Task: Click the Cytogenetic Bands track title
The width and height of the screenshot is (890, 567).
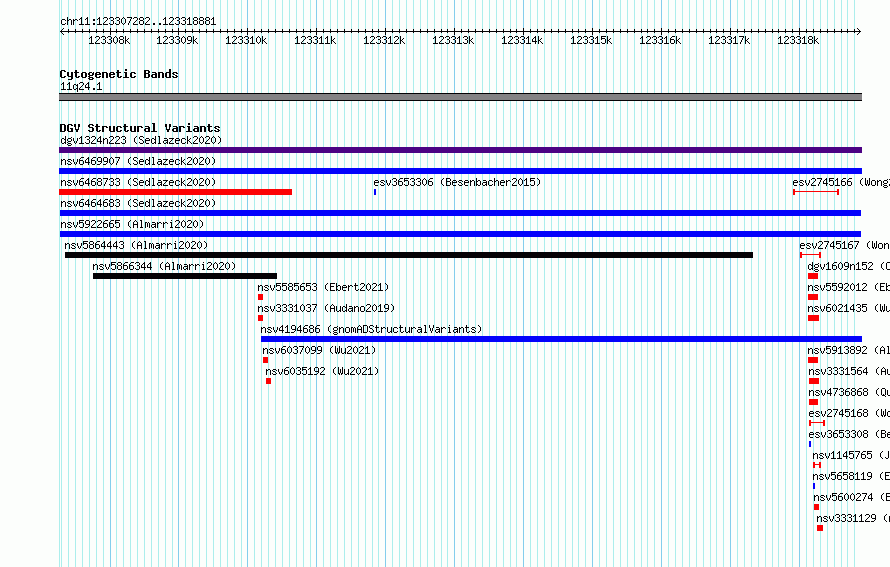Action: click(119, 74)
